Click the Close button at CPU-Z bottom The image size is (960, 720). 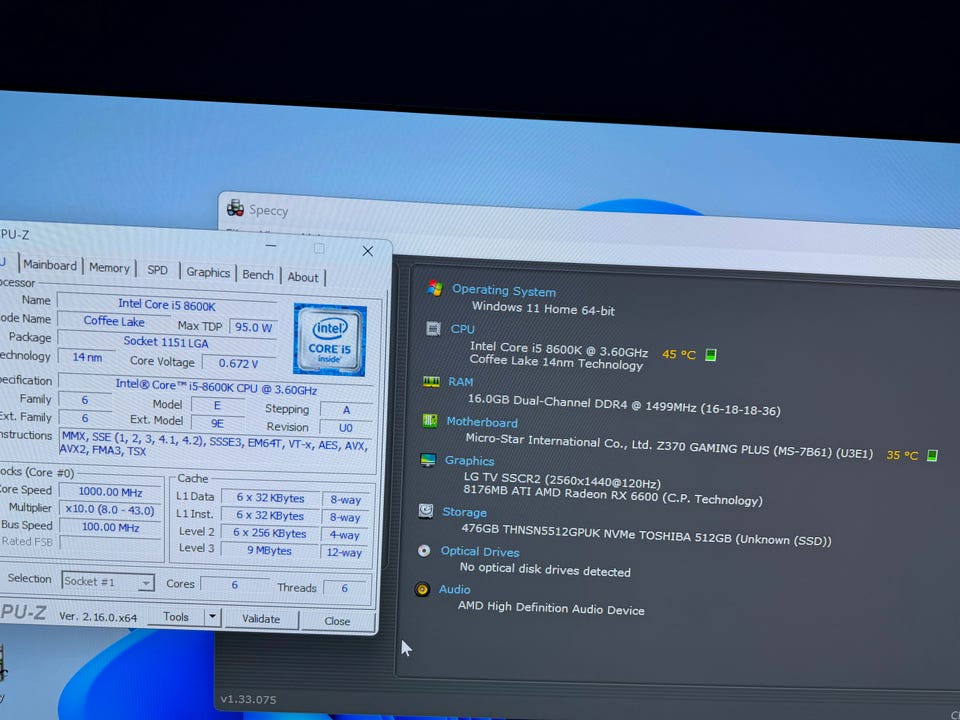tap(337, 621)
